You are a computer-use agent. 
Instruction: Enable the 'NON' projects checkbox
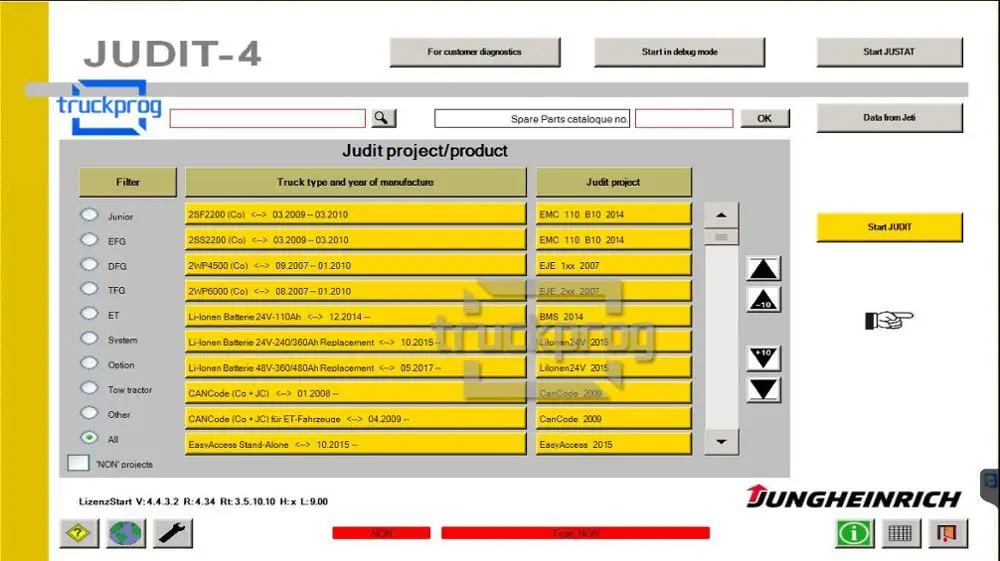(x=78, y=463)
